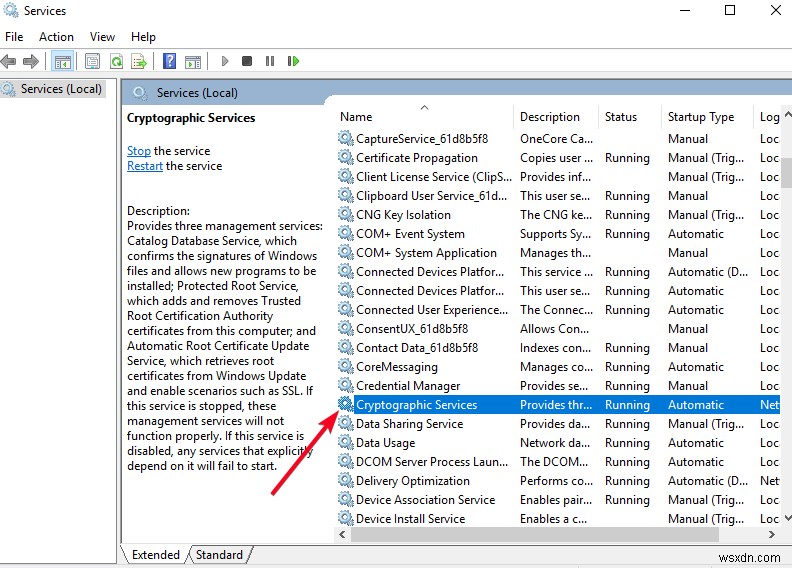Screen dimensions: 792x568
Task: Click the Refresh toolbar icon
Action: pyautogui.click(x=117, y=62)
